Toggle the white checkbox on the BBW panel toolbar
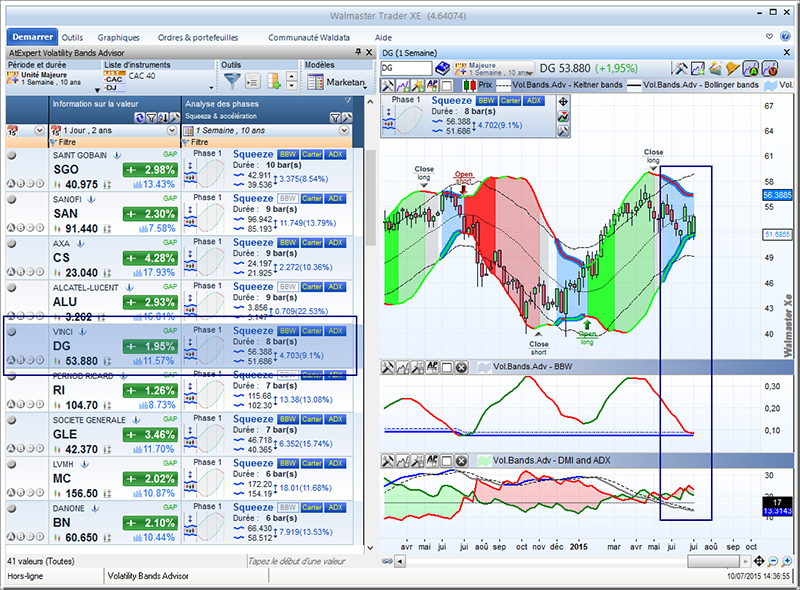Image resolution: width=800 pixels, height=590 pixels. (x=447, y=367)
